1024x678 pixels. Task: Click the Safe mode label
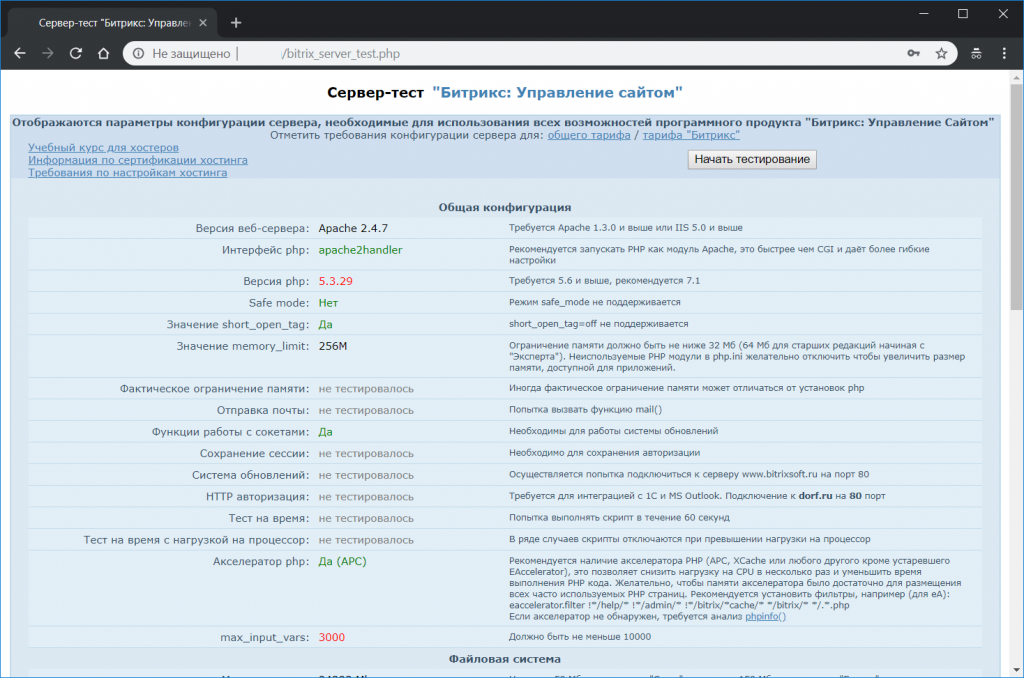click(279, 302)
